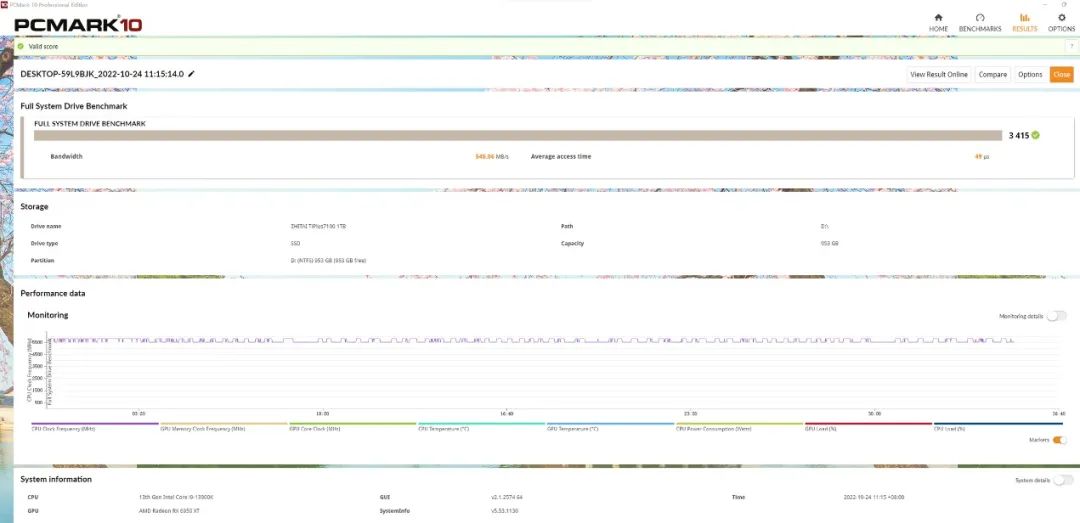Click the Monitoring heading
This screenshot has width=1080, height=523.
coord(48,315)
